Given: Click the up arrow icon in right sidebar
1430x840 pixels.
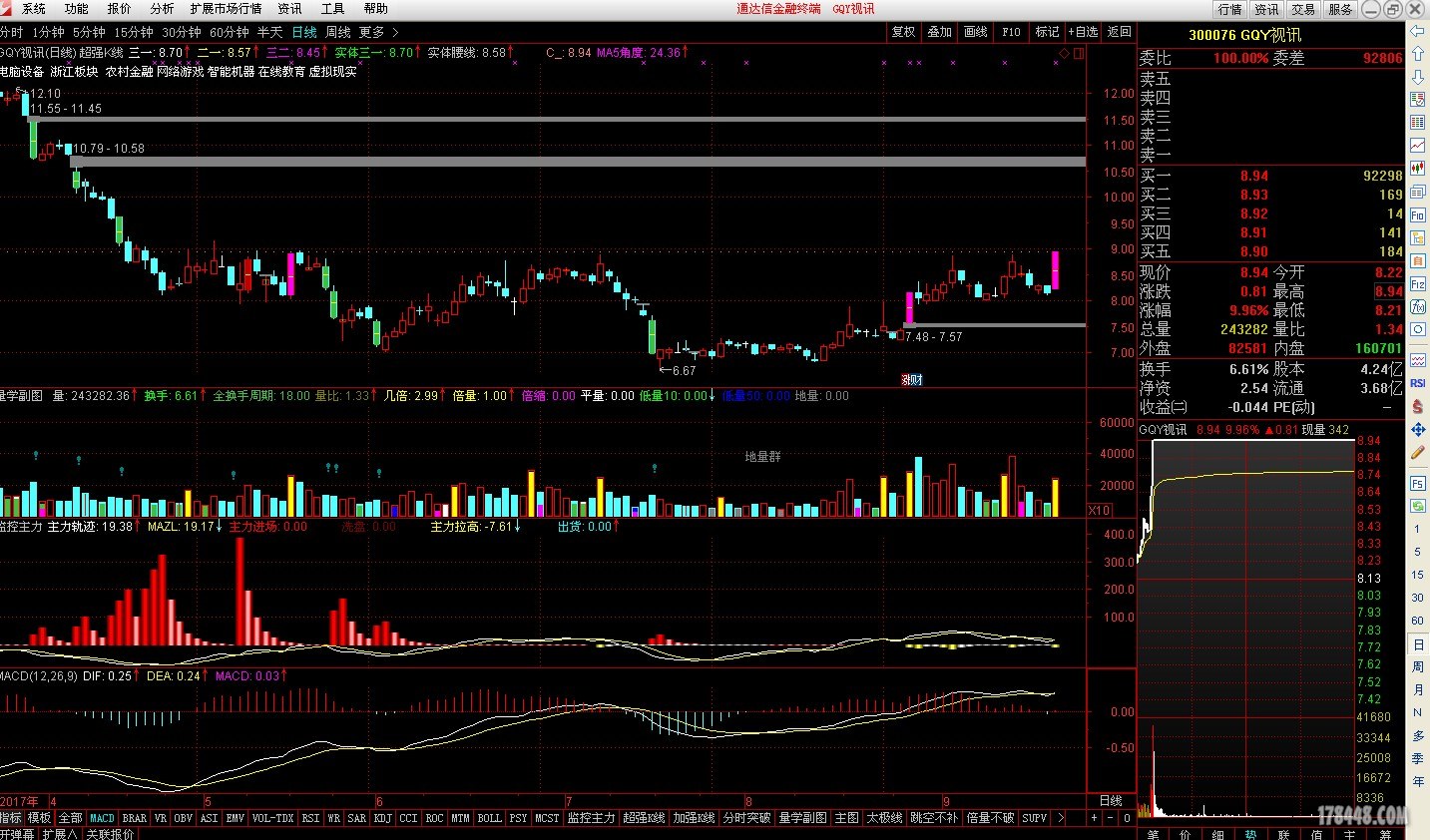Looking at the screenshot, I should pos(1417,54).
